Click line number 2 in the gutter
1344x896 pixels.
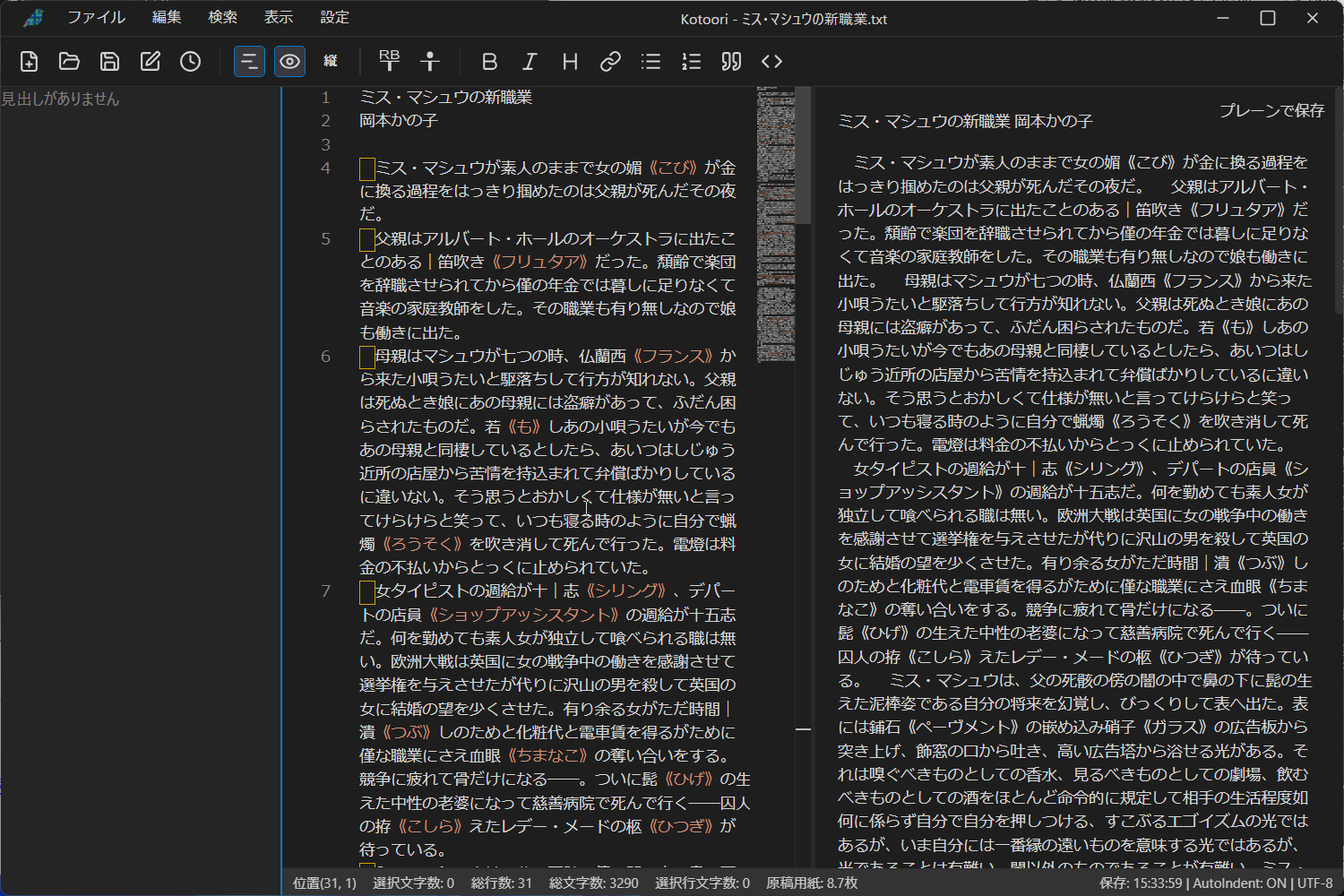tap(325, 121)
